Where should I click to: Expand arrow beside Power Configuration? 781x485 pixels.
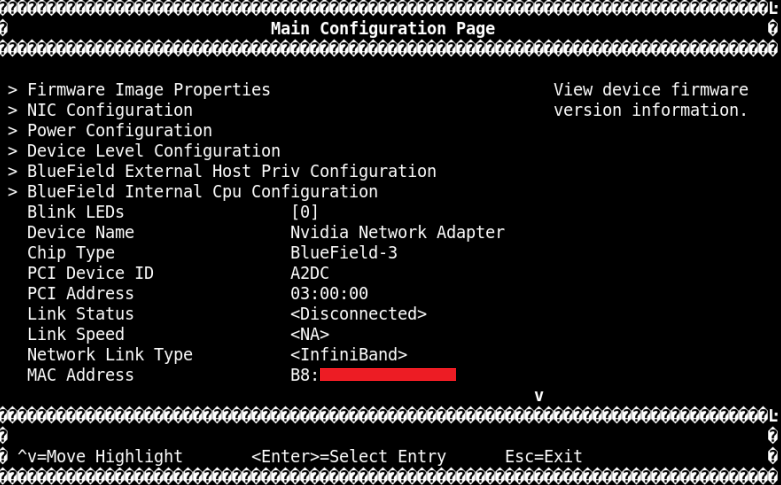(12, 131)
